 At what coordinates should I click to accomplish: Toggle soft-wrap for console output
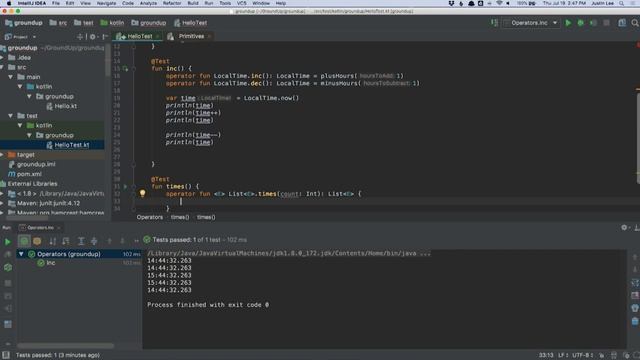(635, 282)
